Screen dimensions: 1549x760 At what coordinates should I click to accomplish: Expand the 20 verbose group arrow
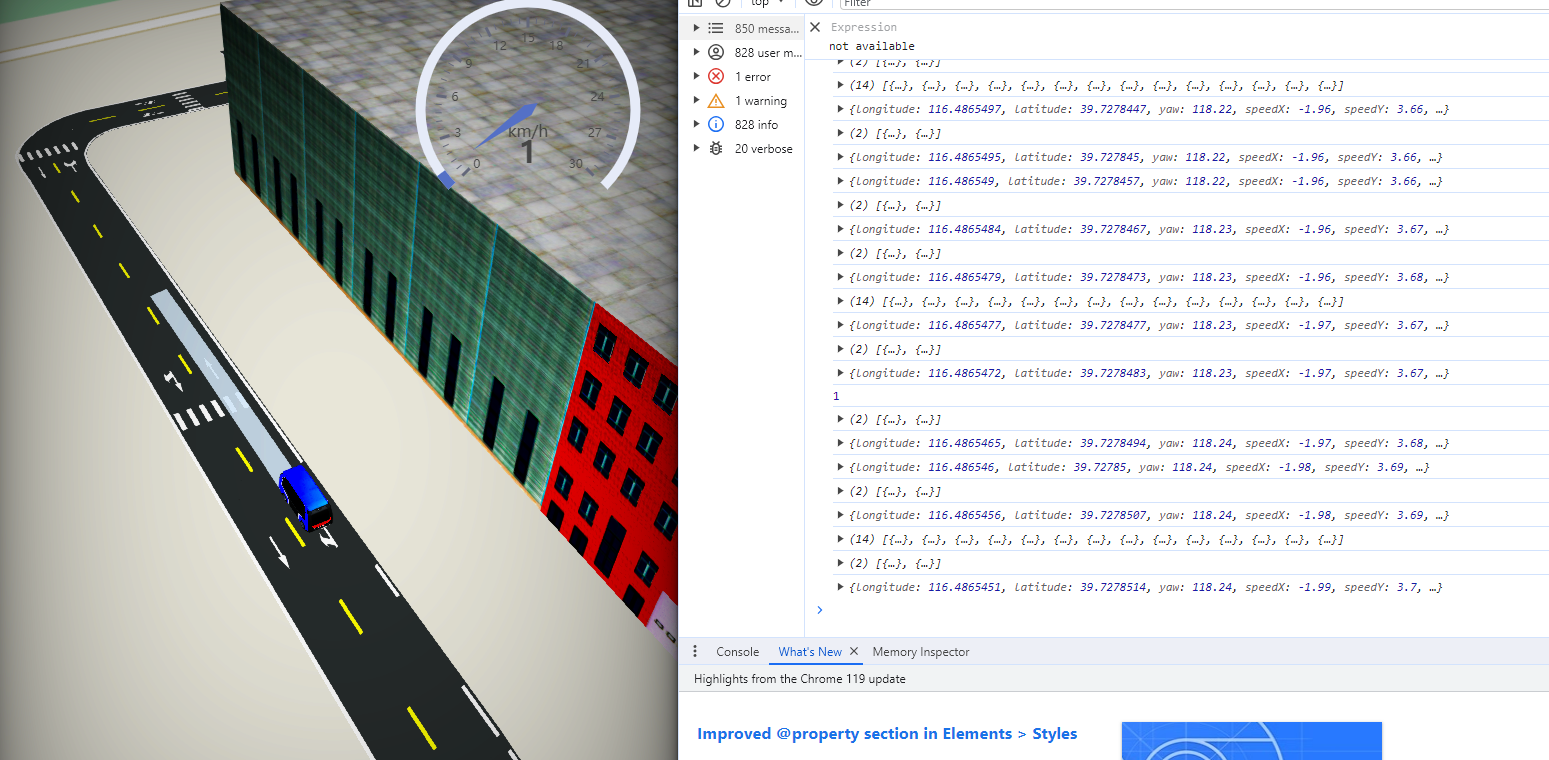pos(697,148)
